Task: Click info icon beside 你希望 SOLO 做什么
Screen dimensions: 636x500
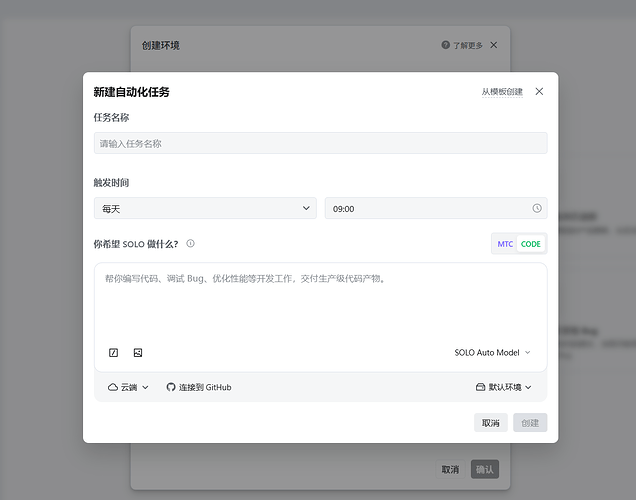Action: tap(190, 243)
